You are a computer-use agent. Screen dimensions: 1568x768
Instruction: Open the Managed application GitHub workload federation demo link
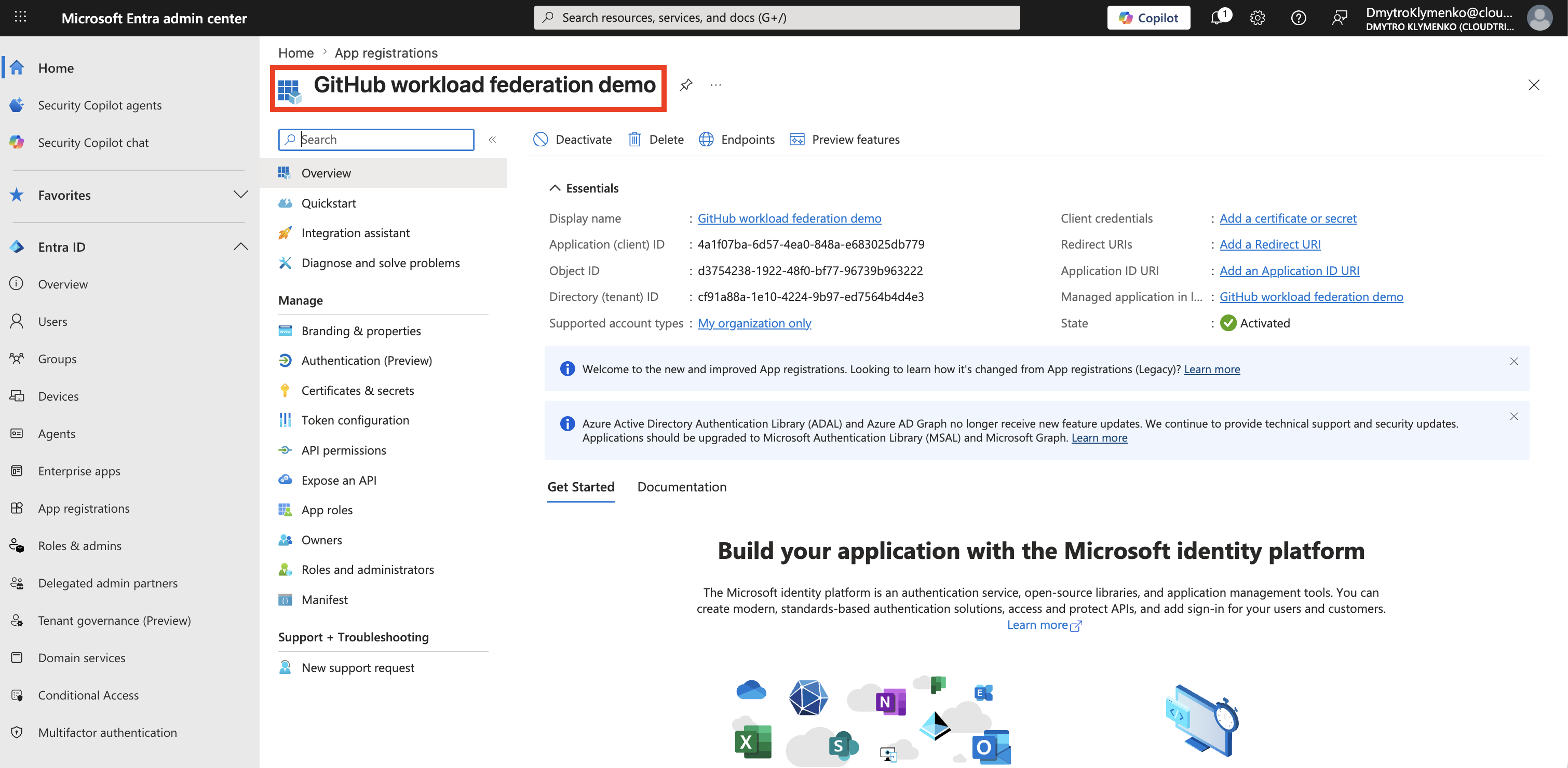point(1311,296)
